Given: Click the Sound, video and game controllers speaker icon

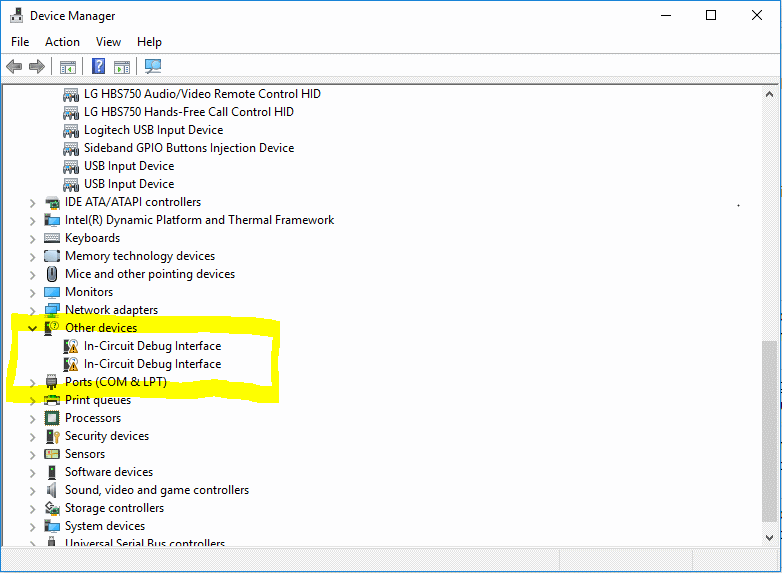Looking at the screenshot, I should (51, 490).
